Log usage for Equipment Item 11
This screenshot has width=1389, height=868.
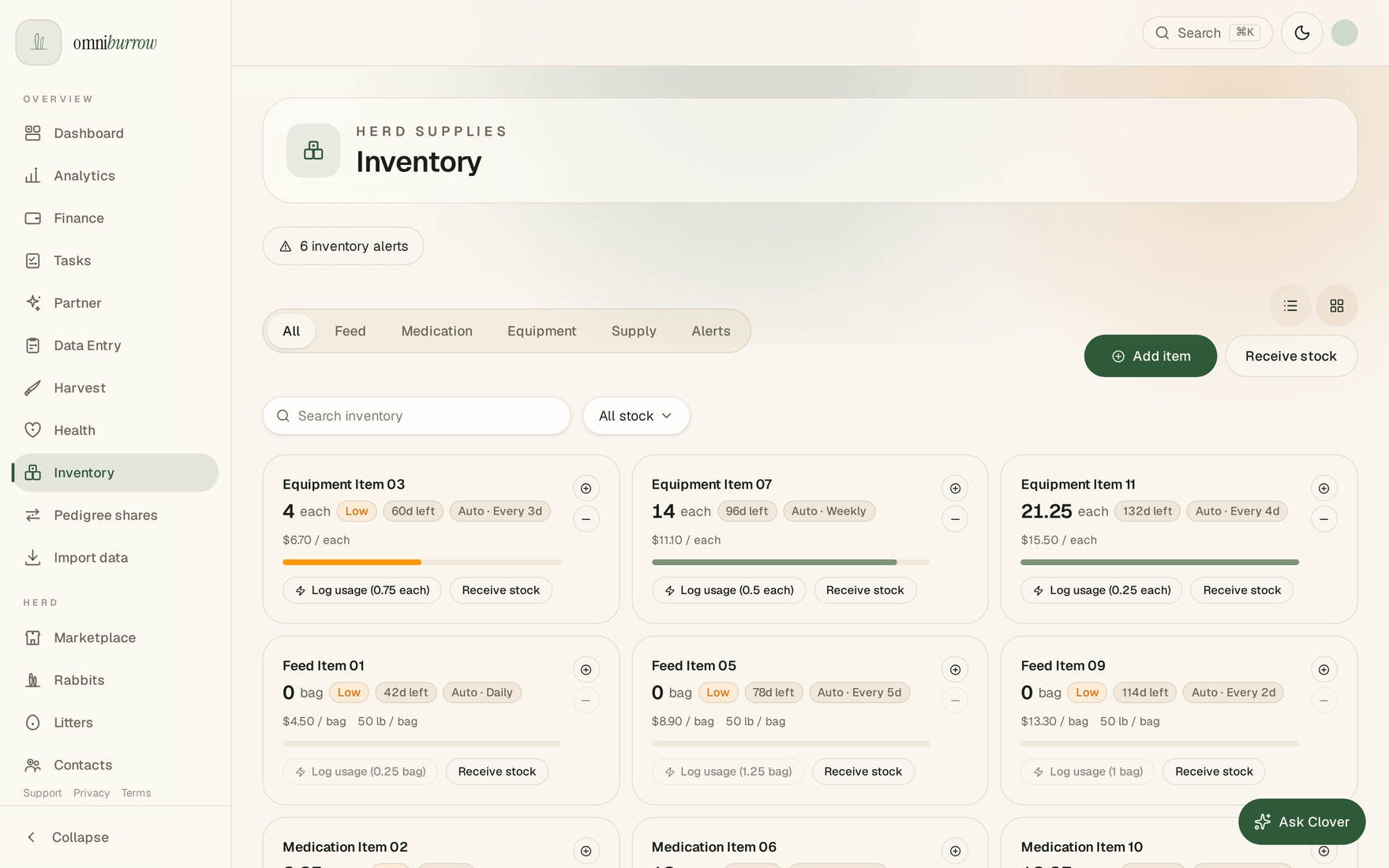(1101, 590)
